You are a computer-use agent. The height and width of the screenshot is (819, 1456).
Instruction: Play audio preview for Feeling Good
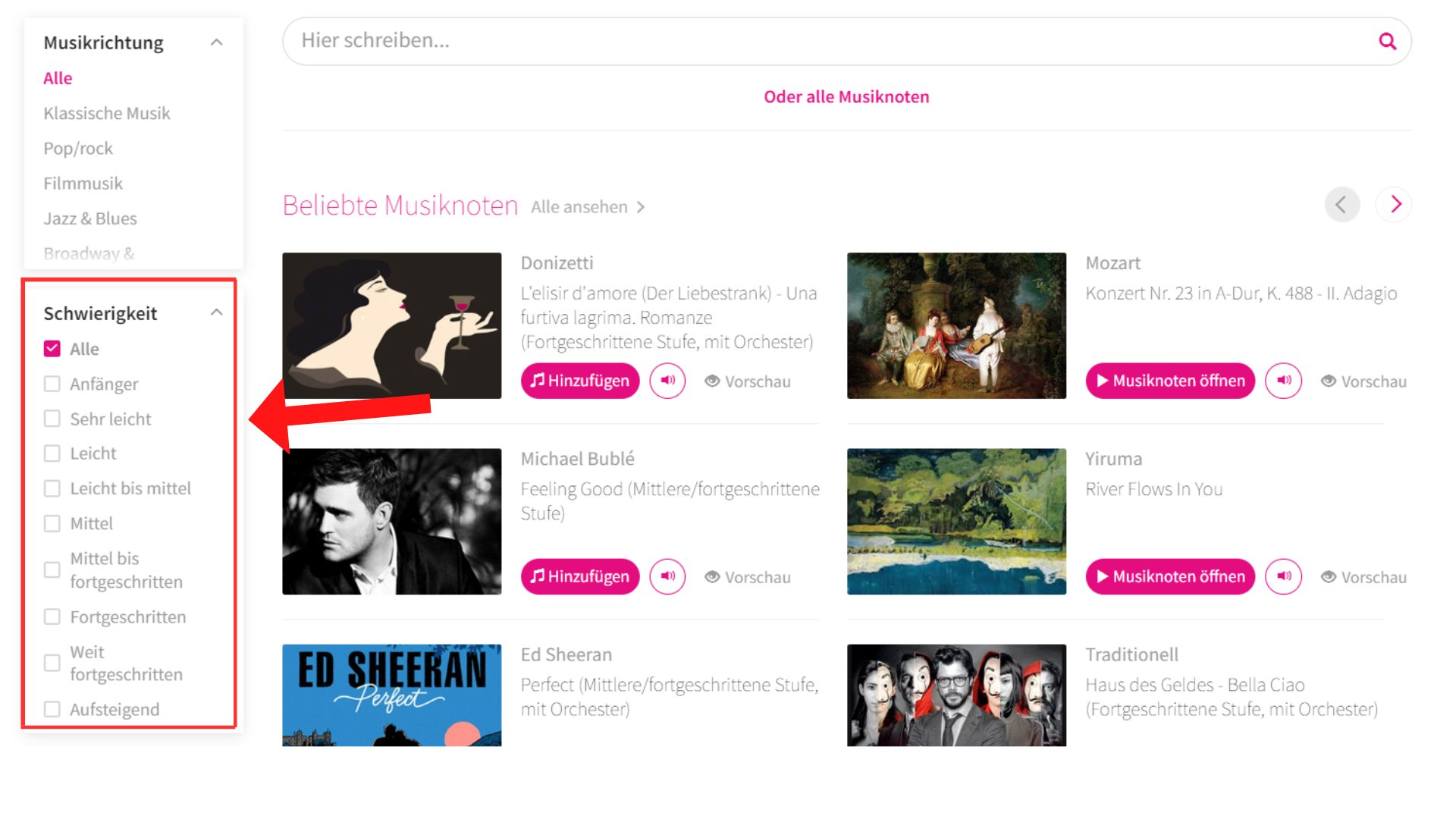[667, 576]
